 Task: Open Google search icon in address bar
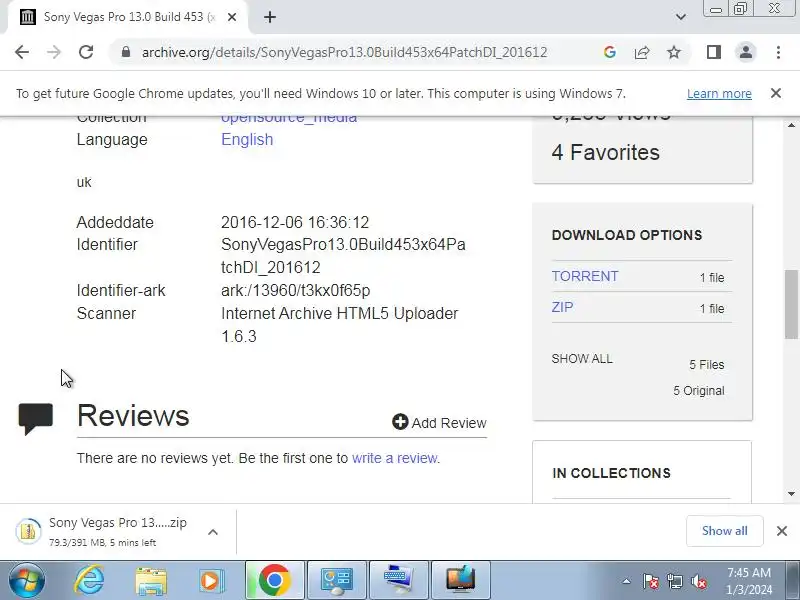tap(610, 52)
